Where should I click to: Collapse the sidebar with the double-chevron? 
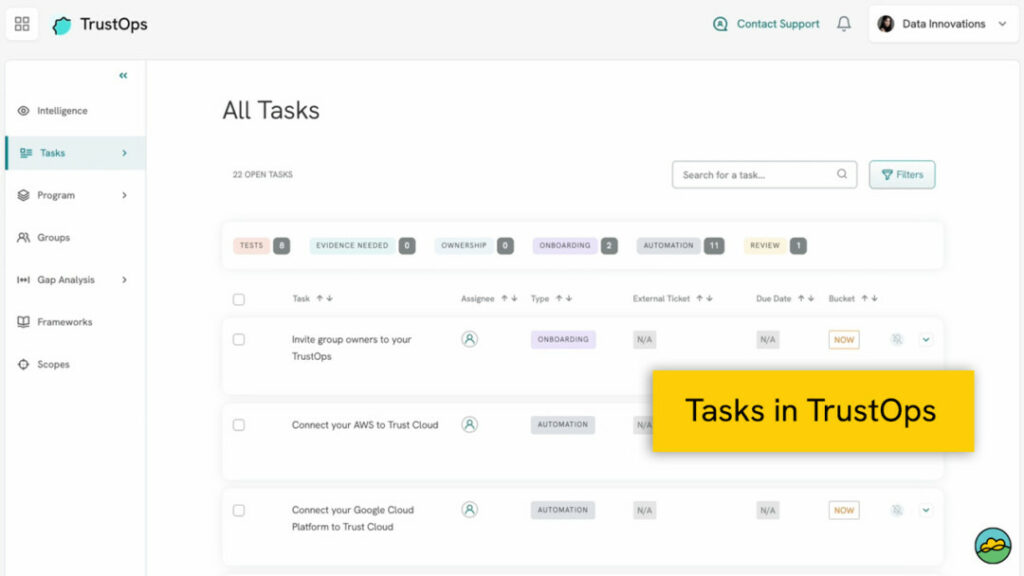pos(123,76)
